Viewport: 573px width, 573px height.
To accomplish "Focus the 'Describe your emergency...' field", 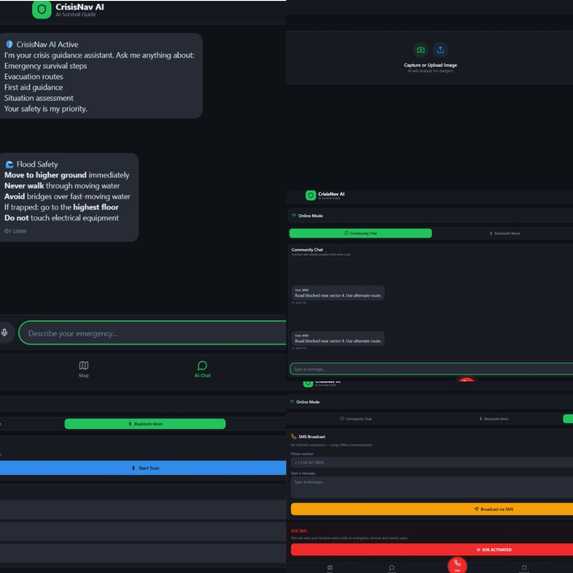I will (153, 333).
